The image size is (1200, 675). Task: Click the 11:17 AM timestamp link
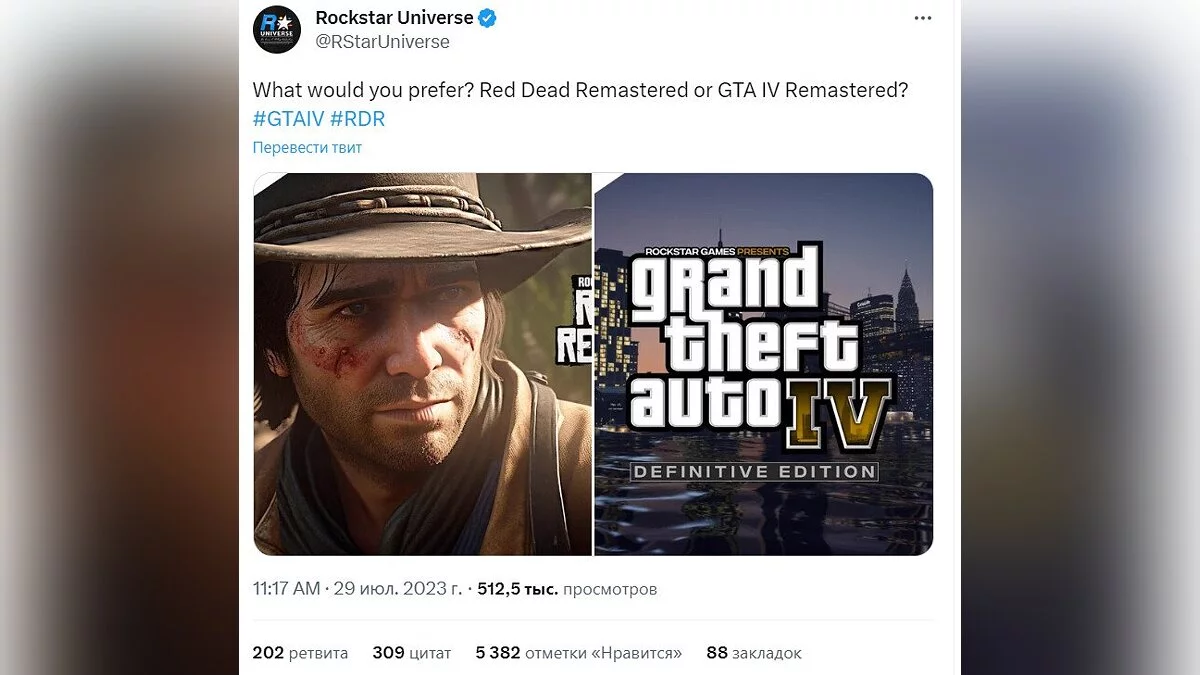pos(286,589)
